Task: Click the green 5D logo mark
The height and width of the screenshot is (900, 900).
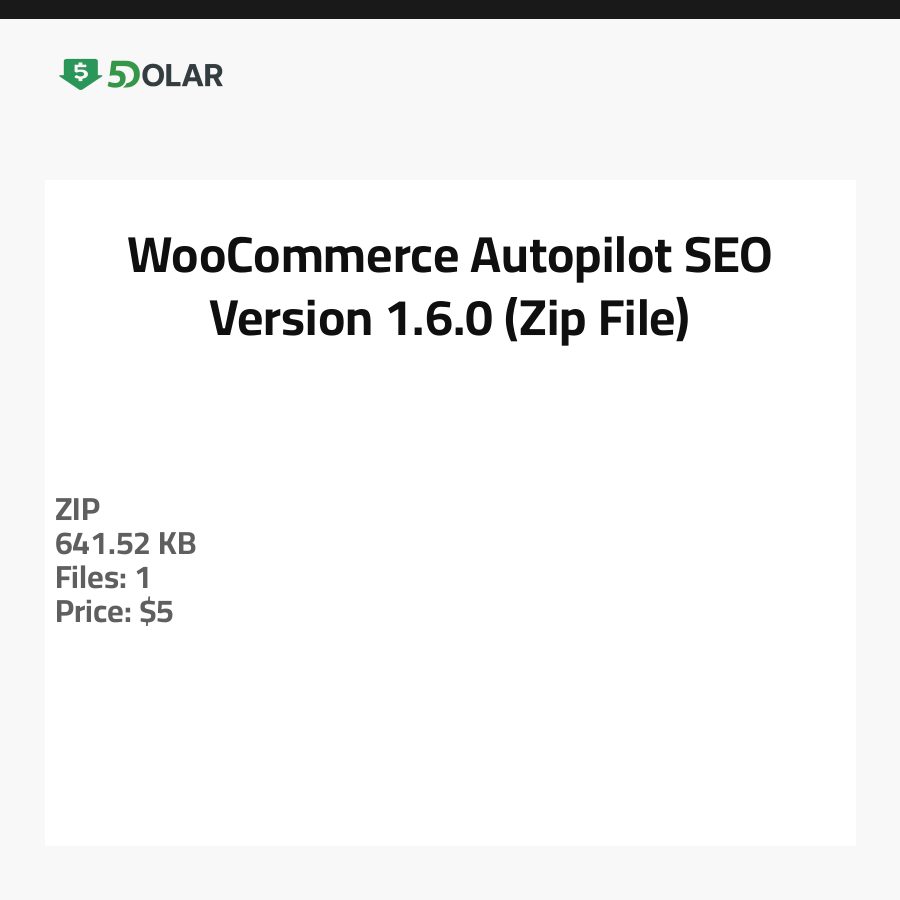Action: [x=124, y=75]
